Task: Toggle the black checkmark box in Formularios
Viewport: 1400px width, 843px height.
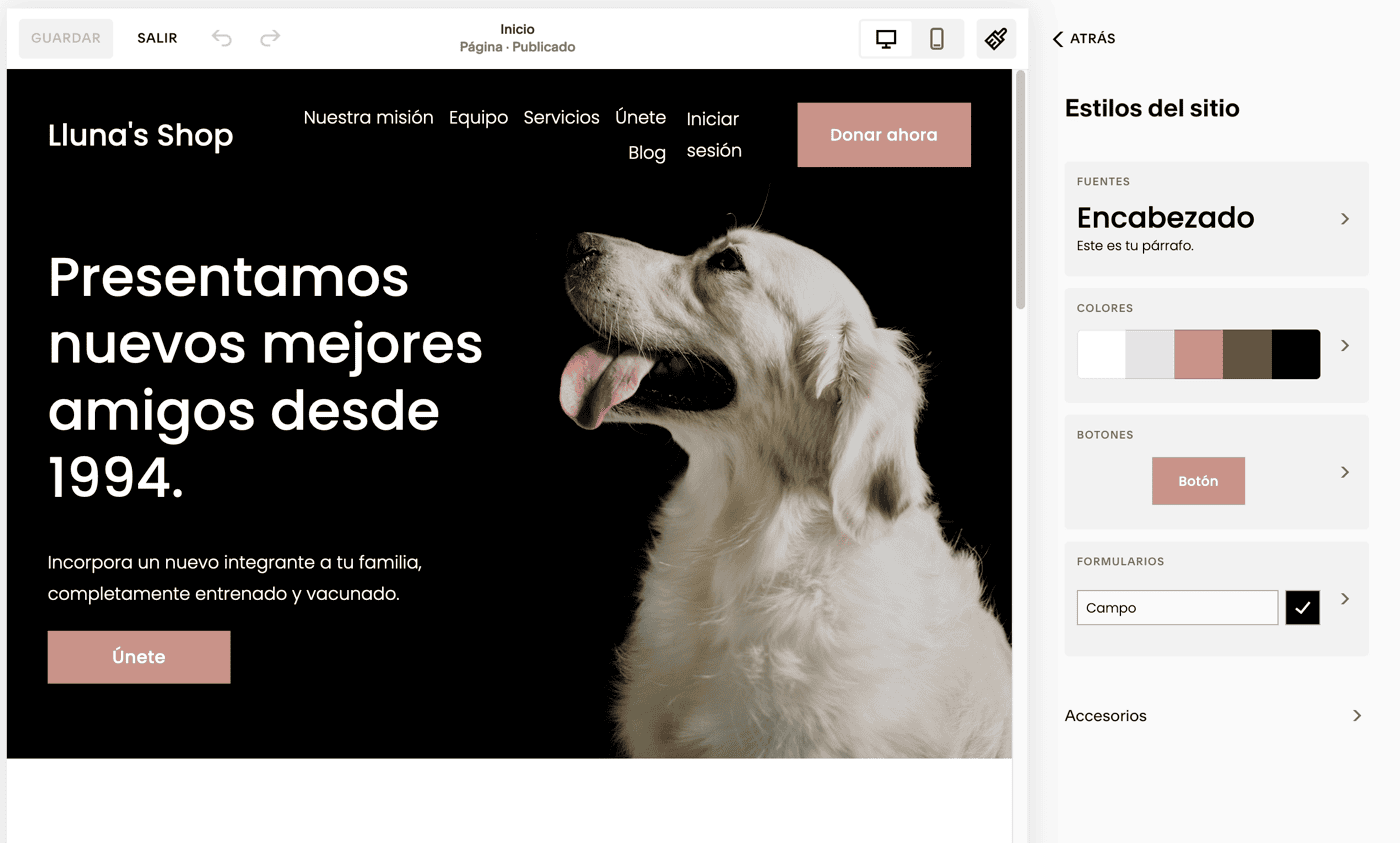Action: 1303,607
